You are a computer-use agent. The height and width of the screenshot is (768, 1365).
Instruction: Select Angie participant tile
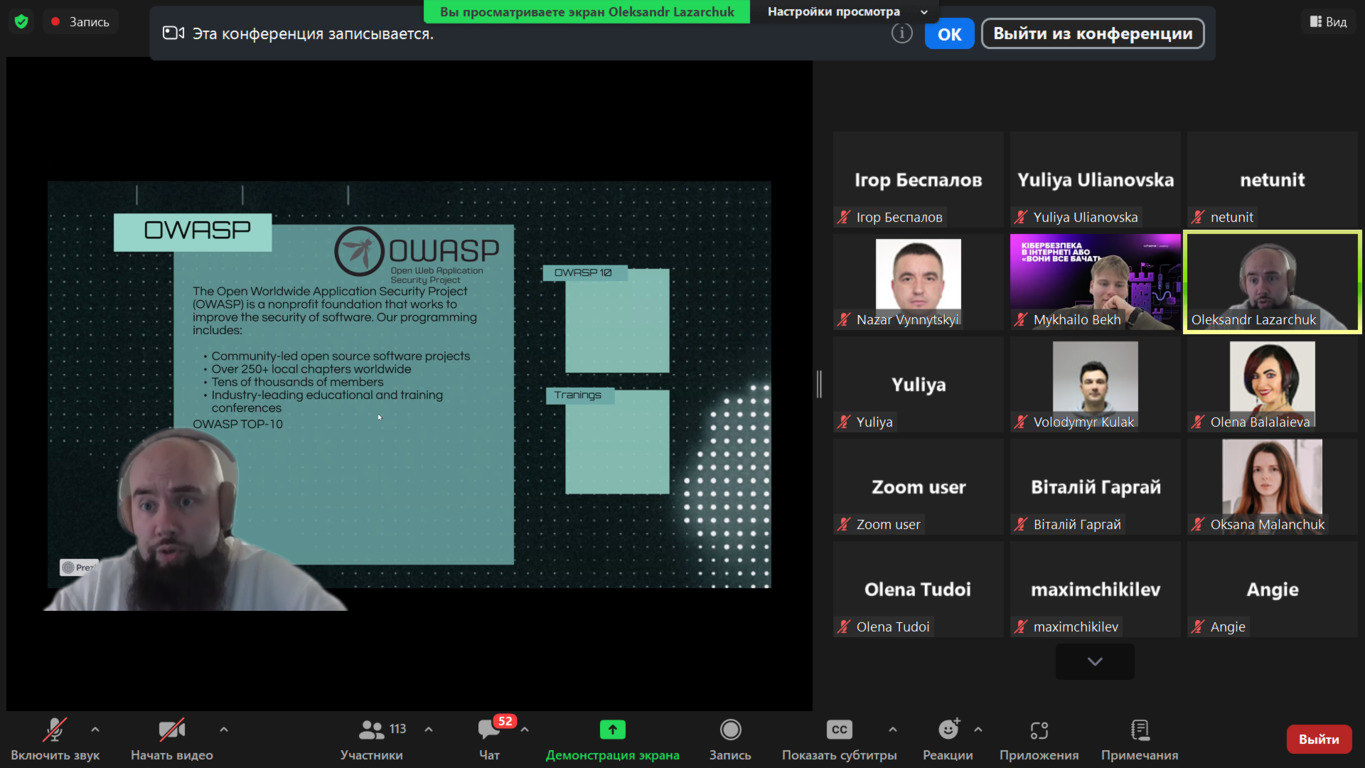click(1272, 590)
